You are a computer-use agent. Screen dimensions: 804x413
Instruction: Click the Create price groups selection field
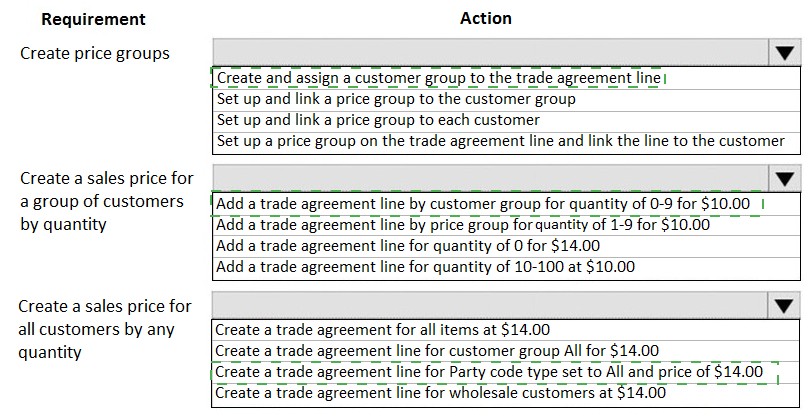click(x=489, y=53)
